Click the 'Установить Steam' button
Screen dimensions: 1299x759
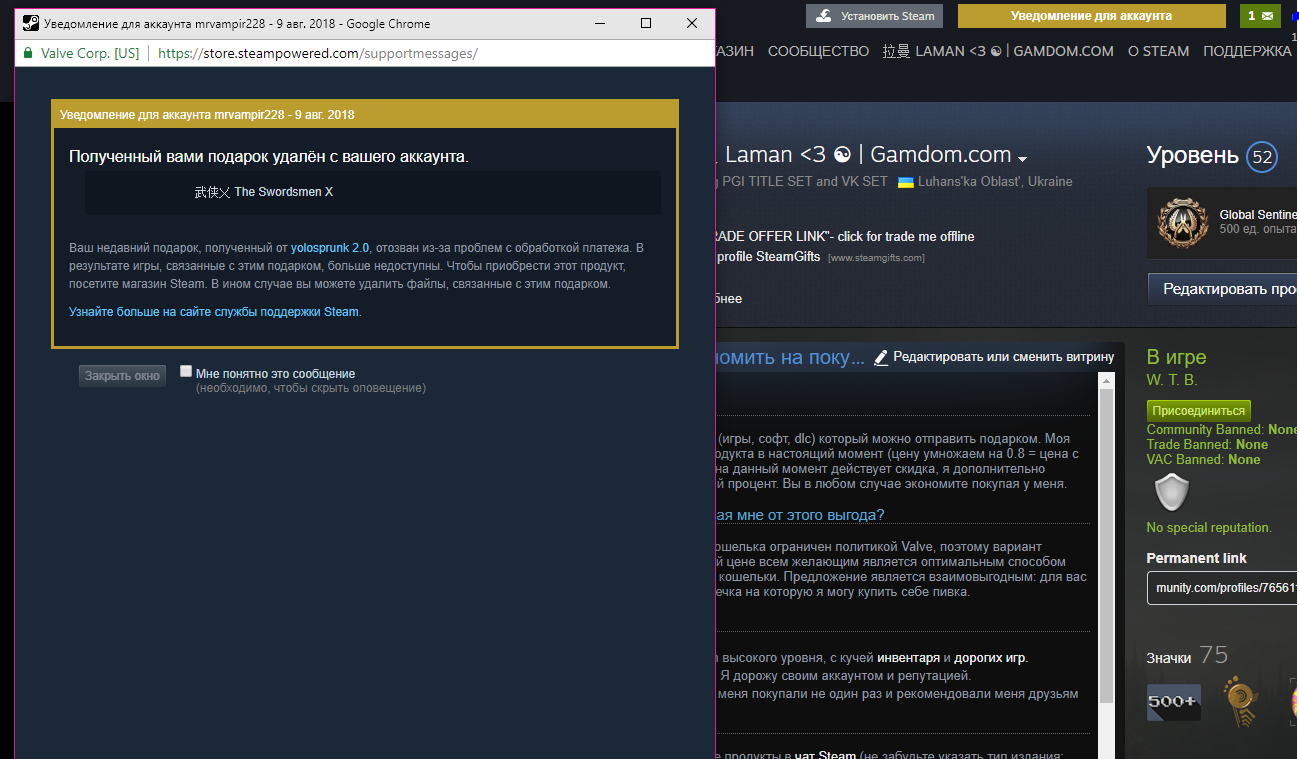(x=875, y=16)
